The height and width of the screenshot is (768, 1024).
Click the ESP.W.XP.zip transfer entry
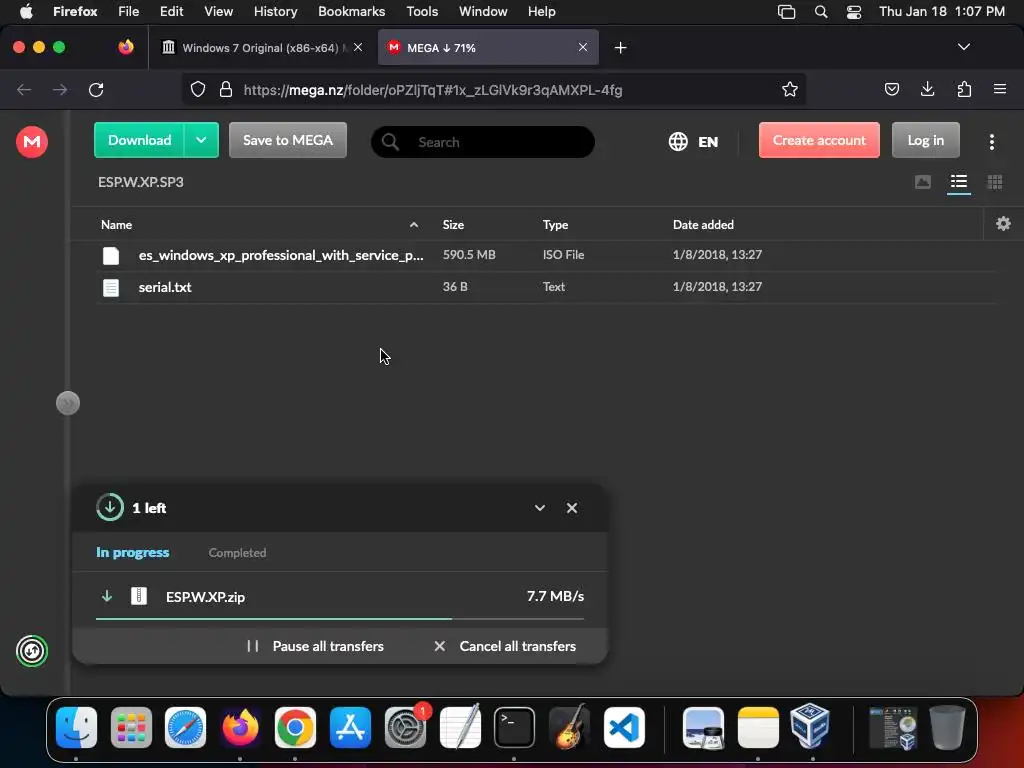340,596
